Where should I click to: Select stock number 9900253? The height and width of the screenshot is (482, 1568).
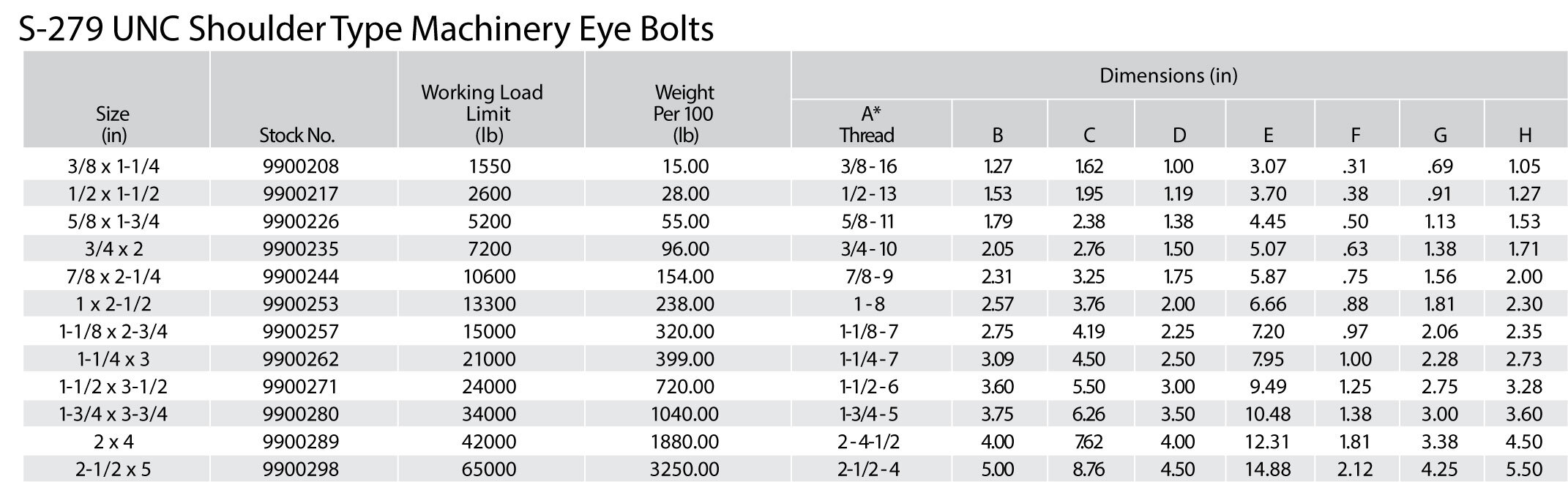301,304
